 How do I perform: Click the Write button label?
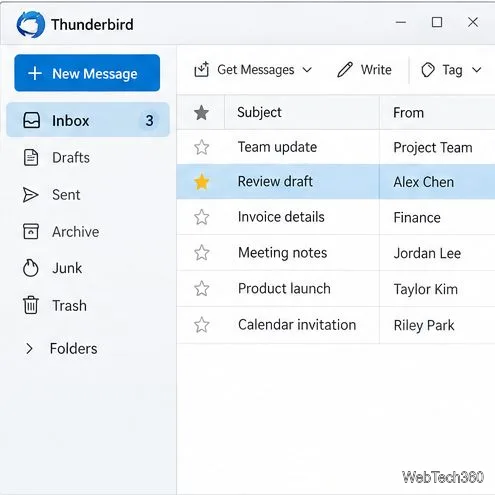pos(376,70)
